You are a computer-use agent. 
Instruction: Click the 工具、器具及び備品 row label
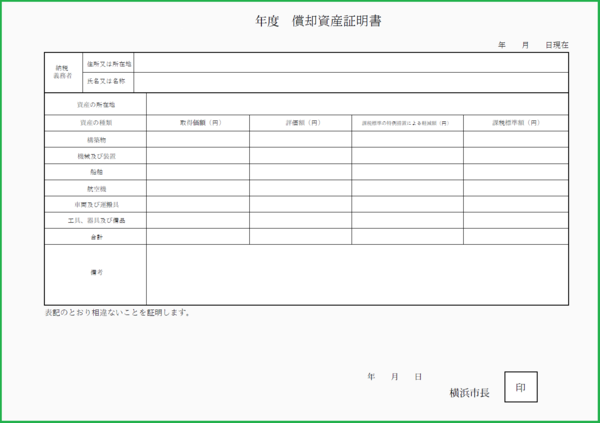point(96,220)
